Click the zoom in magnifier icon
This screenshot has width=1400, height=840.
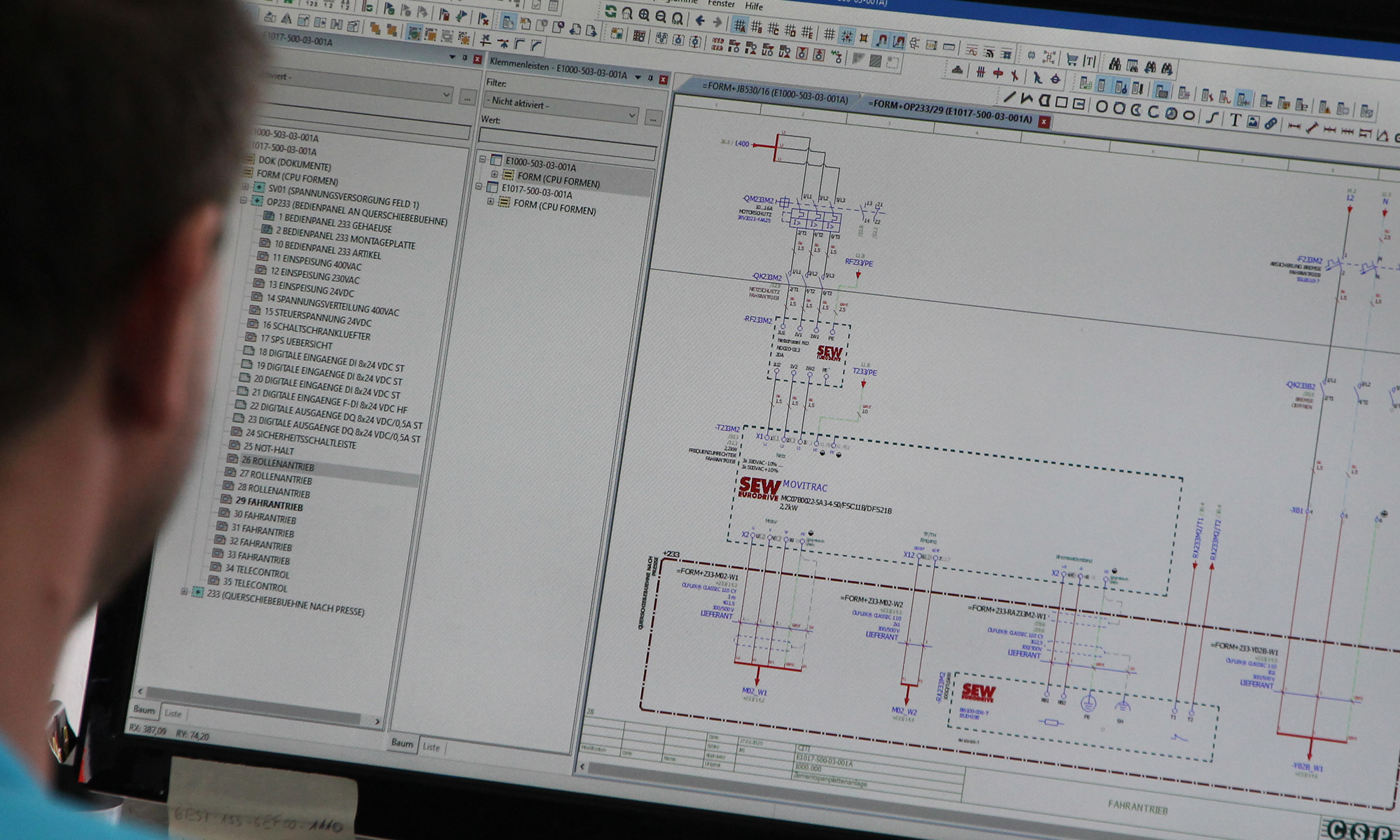(644, 15)
